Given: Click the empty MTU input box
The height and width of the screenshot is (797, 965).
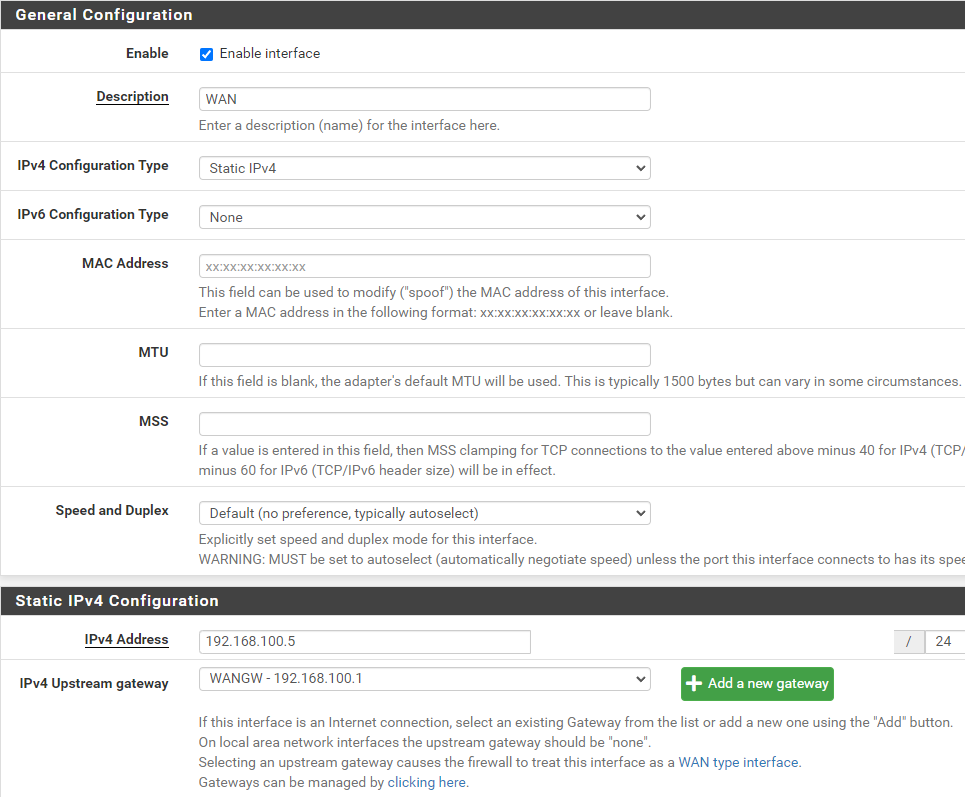Looking at the screenshot, I should point(424,355).
